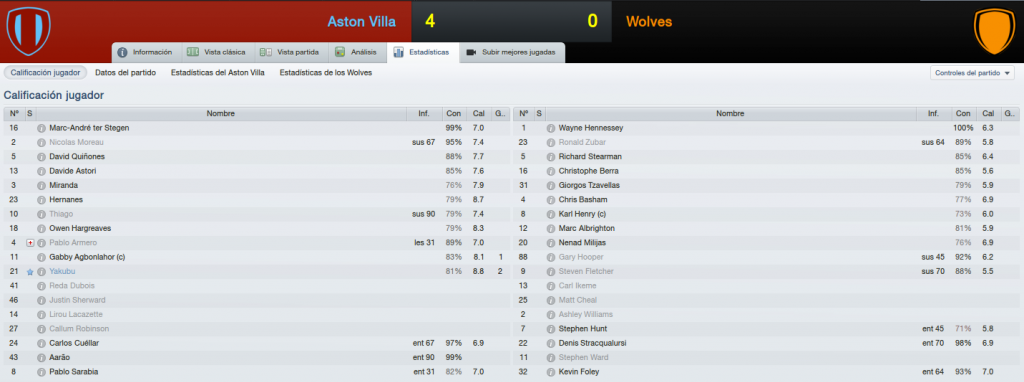Select the Calificación jugador view

[45, 72]
